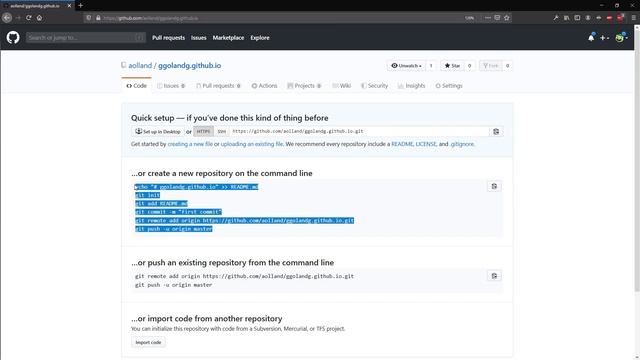The width and height of the screenshot is (640, 360).
Task: Toggle the browser sidebar icon
Action: [577, 18]
